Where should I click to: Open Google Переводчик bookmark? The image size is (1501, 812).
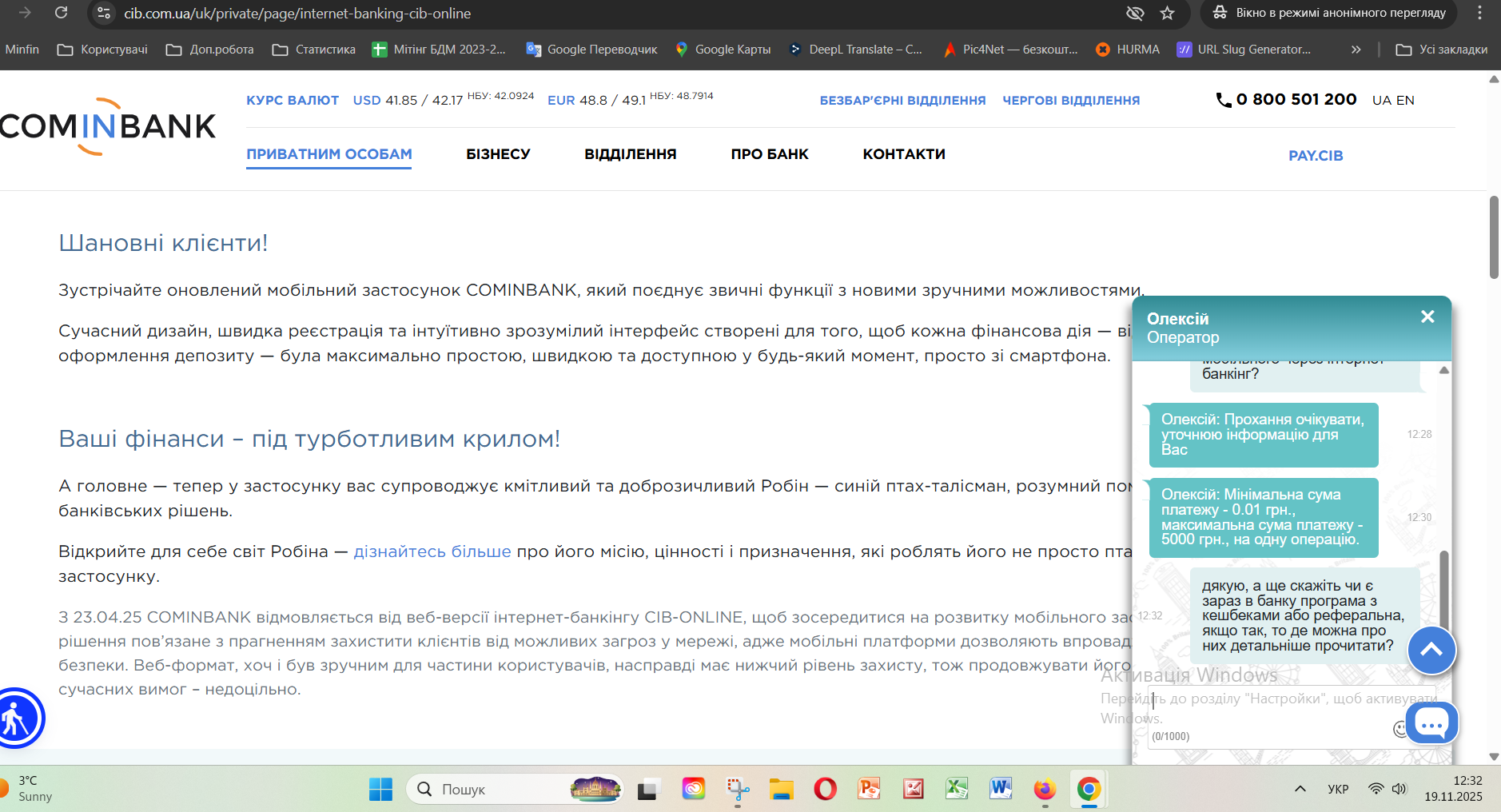point(591,50)
